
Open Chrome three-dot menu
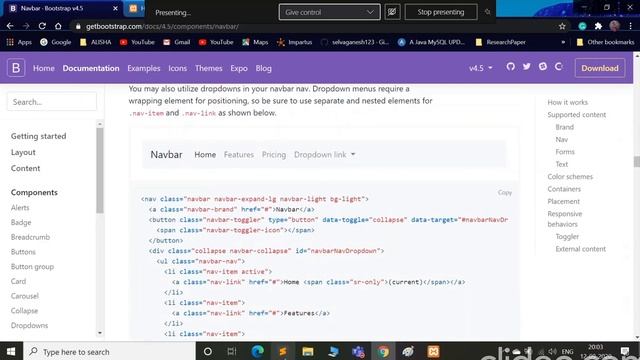click(x=631, y=26)
